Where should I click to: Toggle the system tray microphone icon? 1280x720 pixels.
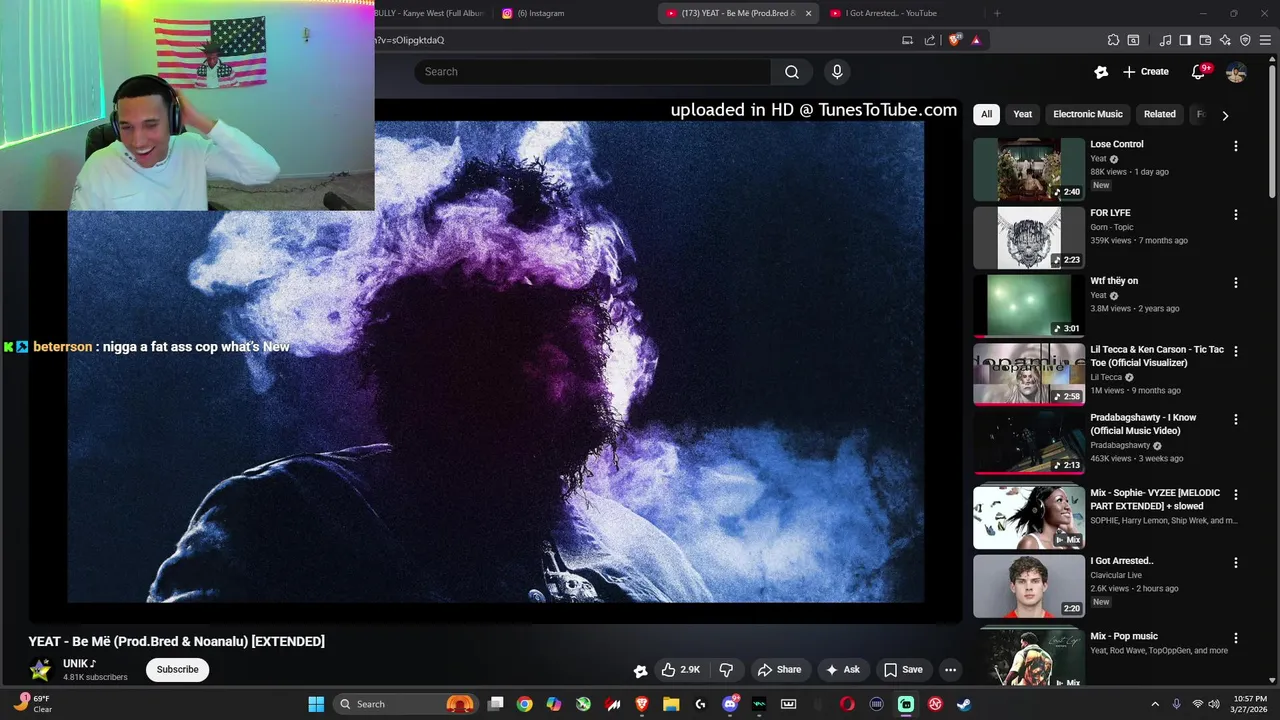(x=1176, y=704)
